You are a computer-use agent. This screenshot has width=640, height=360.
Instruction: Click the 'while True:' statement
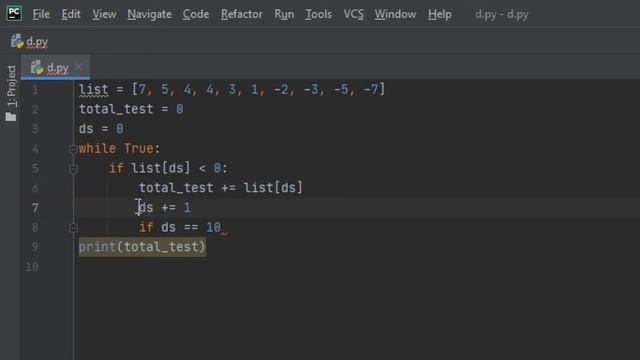click(120, 149)
